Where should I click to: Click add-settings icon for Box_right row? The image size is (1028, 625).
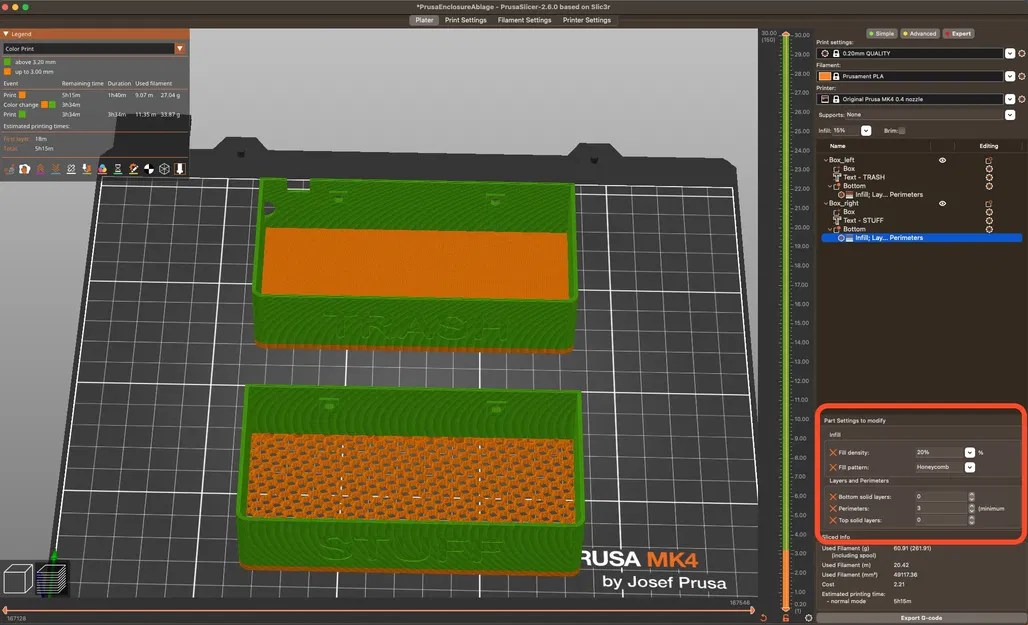pyautogui.click(x=989, y=203)
